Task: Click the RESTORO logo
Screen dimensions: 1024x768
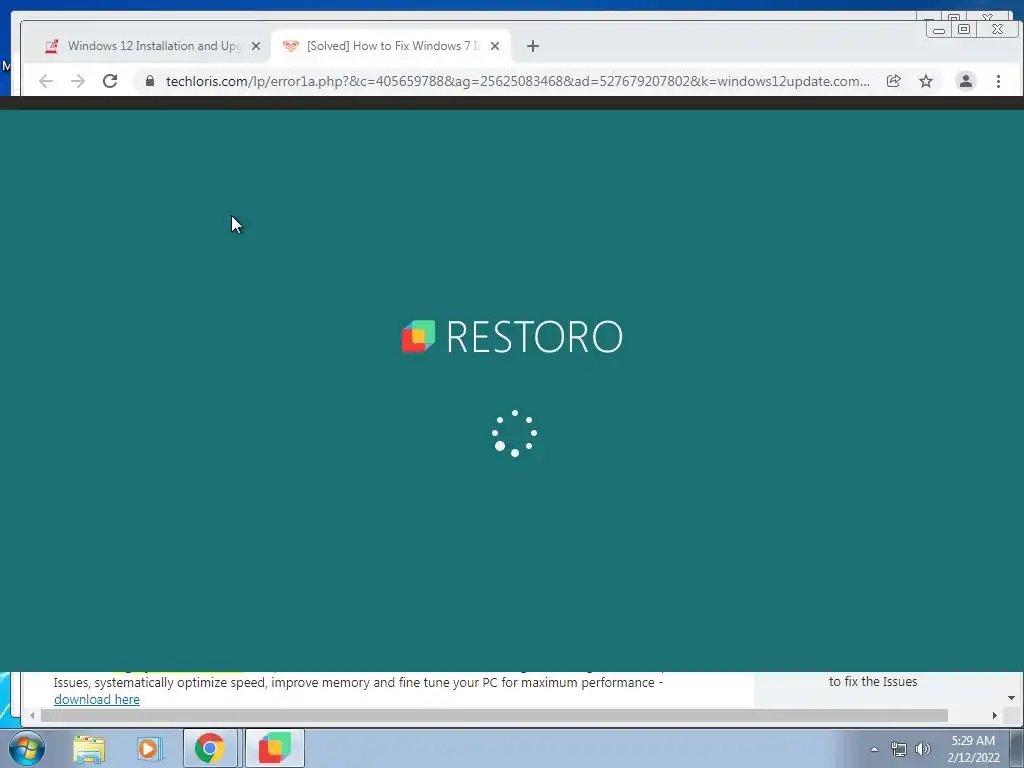Action: [512, 336]
